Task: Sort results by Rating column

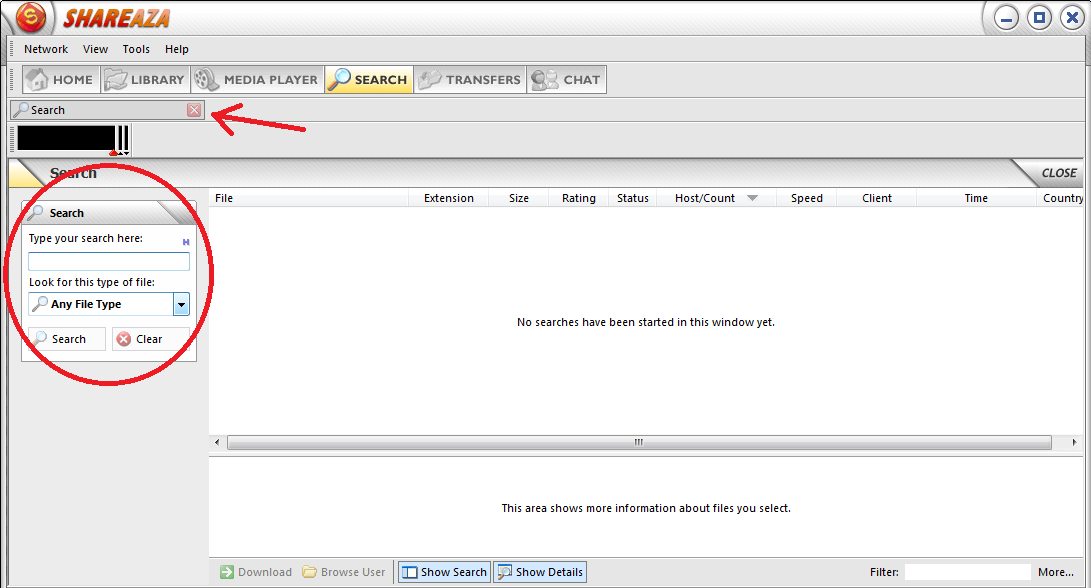Action: point(579,198)
